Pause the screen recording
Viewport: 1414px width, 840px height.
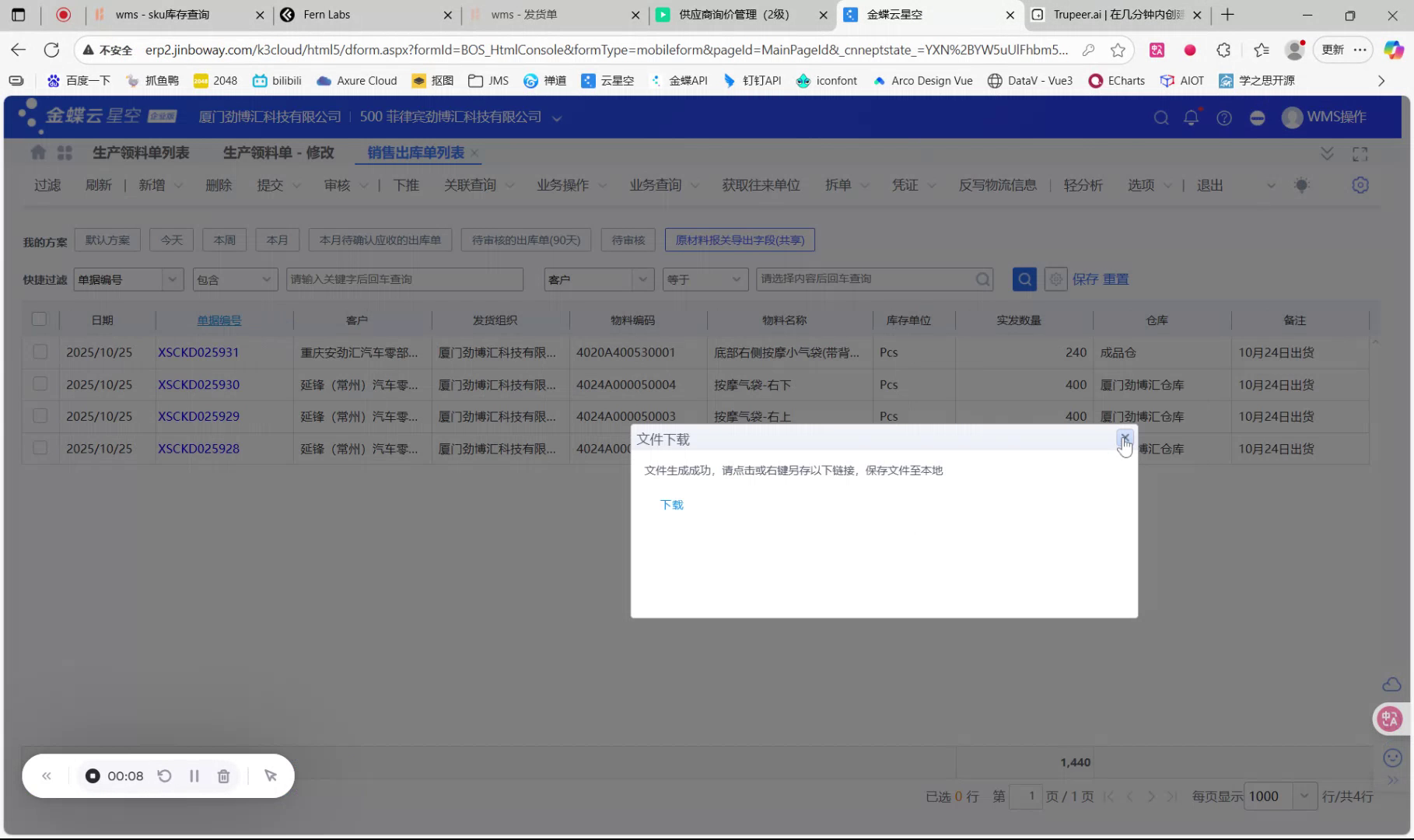(x=194, y=775)
